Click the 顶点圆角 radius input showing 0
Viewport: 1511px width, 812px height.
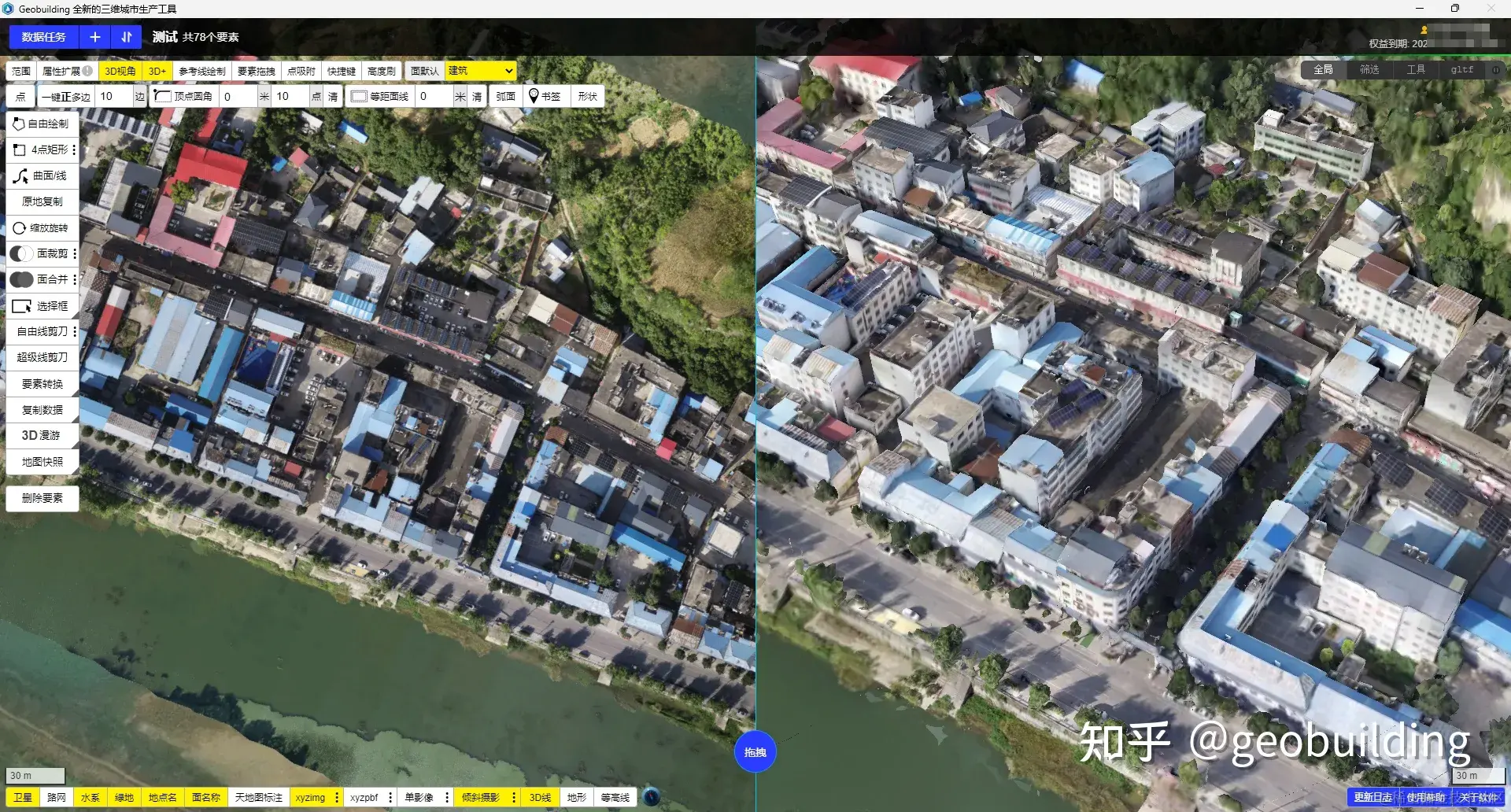(x=238, y=96)
